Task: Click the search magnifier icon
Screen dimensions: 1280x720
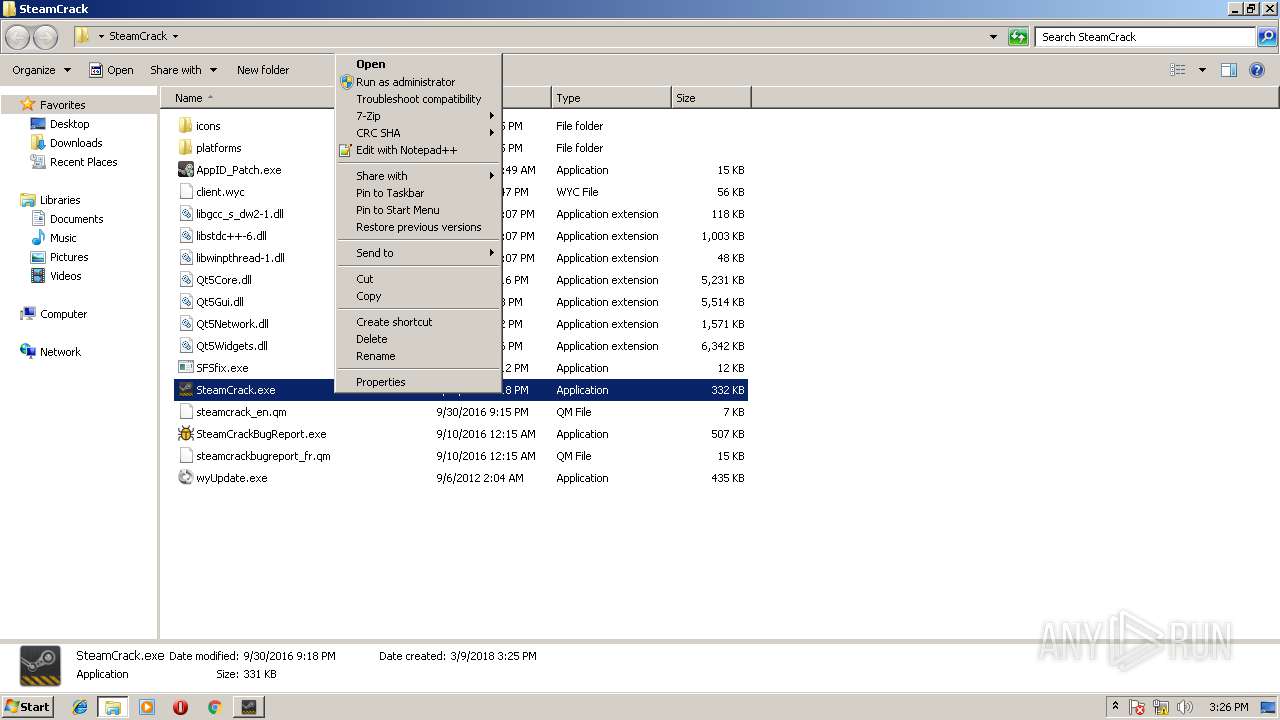Action: tap(1267, 37)
